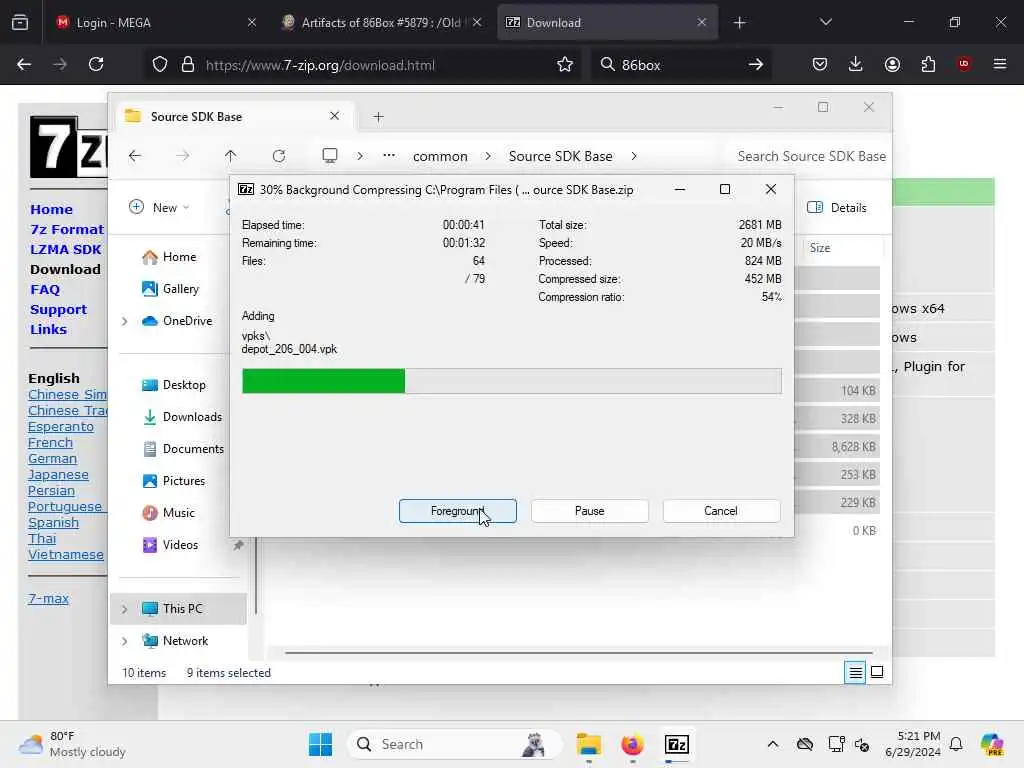Select Network in the navigation pane
The image size is (1024, 768).
[x=175, y=641]
